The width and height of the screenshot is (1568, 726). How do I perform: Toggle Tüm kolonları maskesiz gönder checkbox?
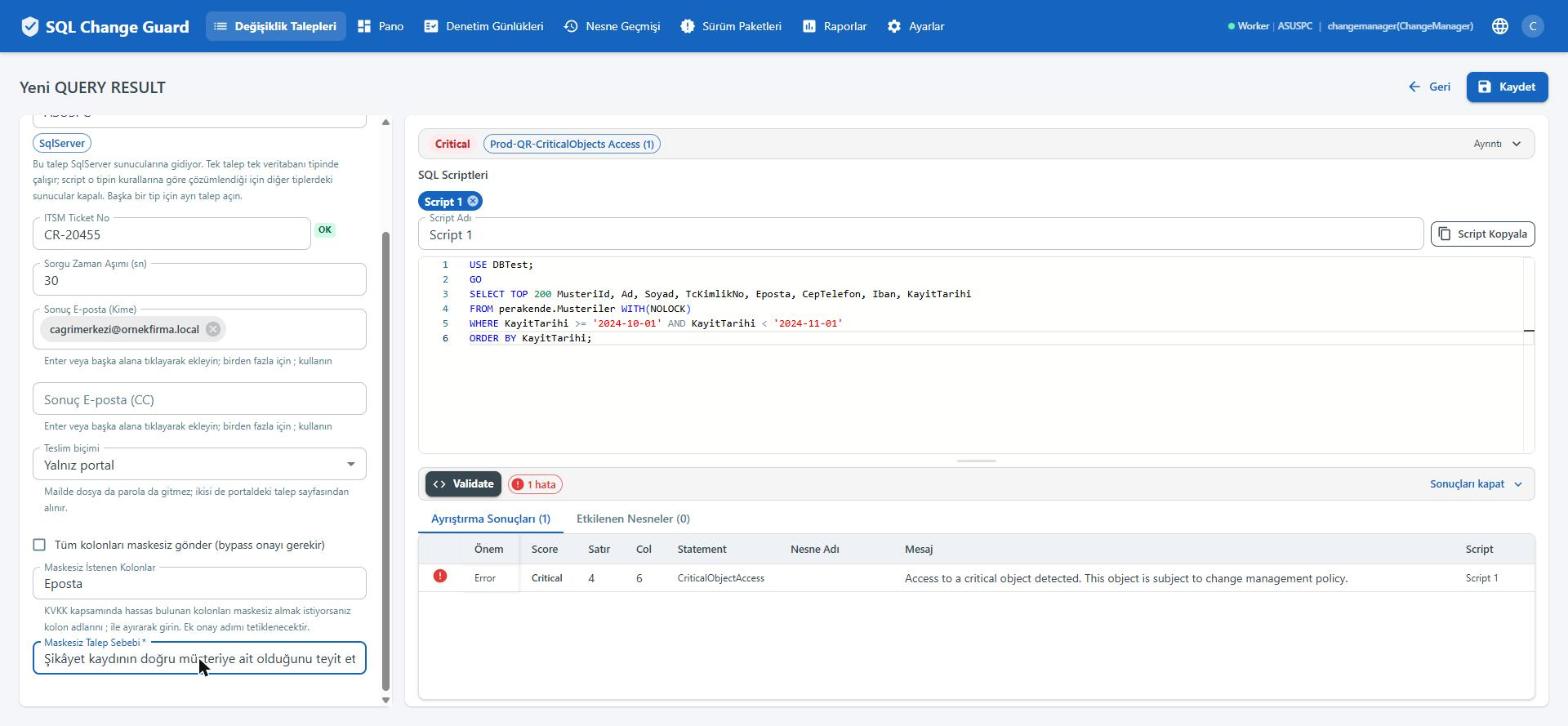[x=39, y=545]
